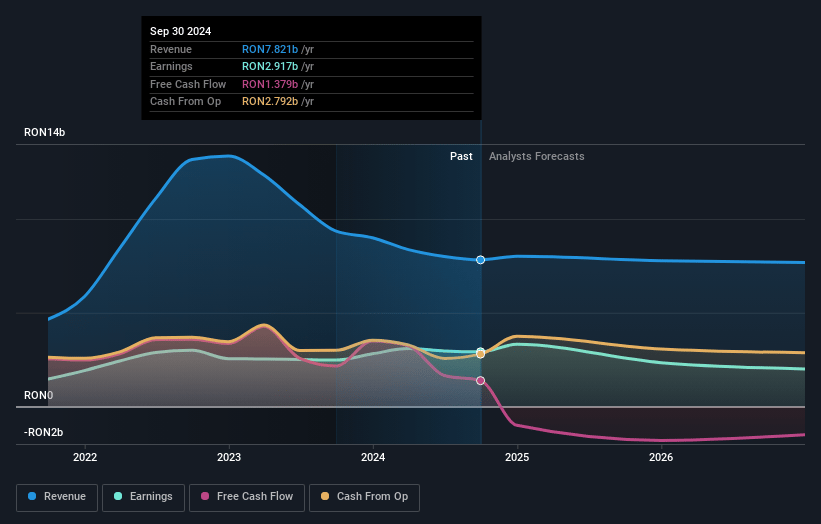
Task: Click the pink Free Cash Flow data point
Action: pyautogui.click(x=480, y=381)
